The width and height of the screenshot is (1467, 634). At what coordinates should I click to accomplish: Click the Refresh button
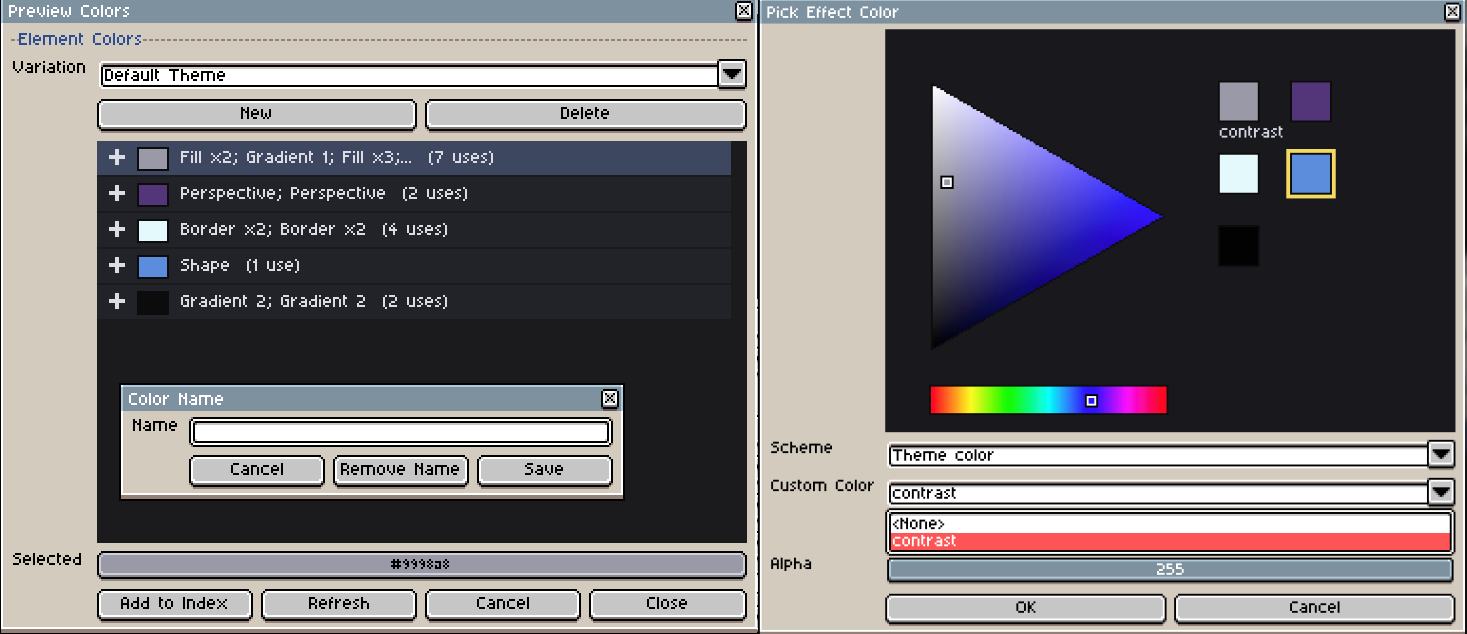coord(339,604)
